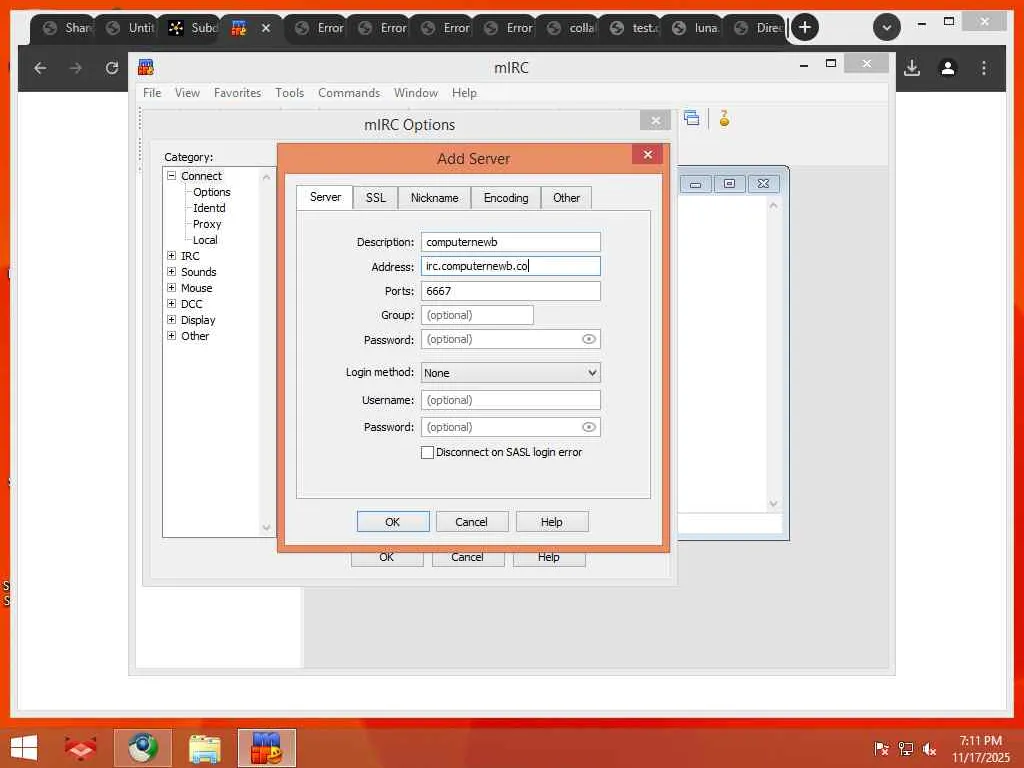Image resolution: width=1024 pixels, height=768 pixels.
Task: Click the Action Center flag icon
Action: coord(881,749)
